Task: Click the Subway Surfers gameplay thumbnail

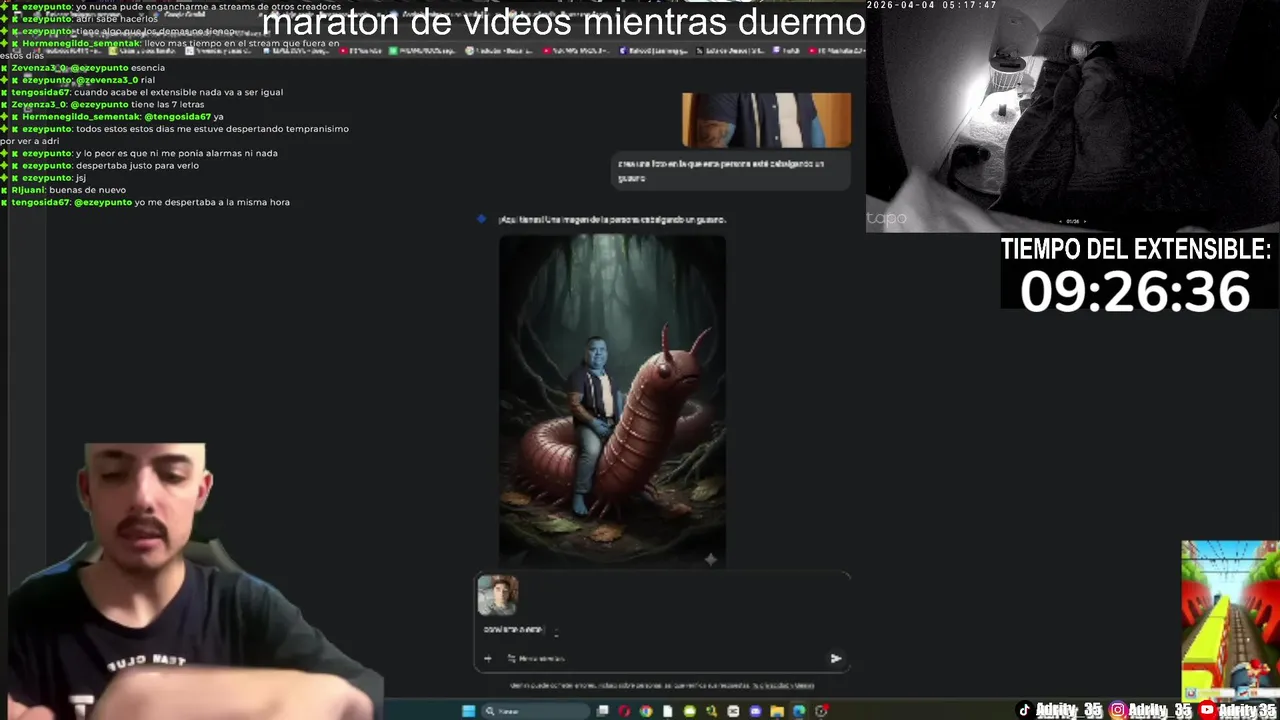Action: click(1230, 620)
